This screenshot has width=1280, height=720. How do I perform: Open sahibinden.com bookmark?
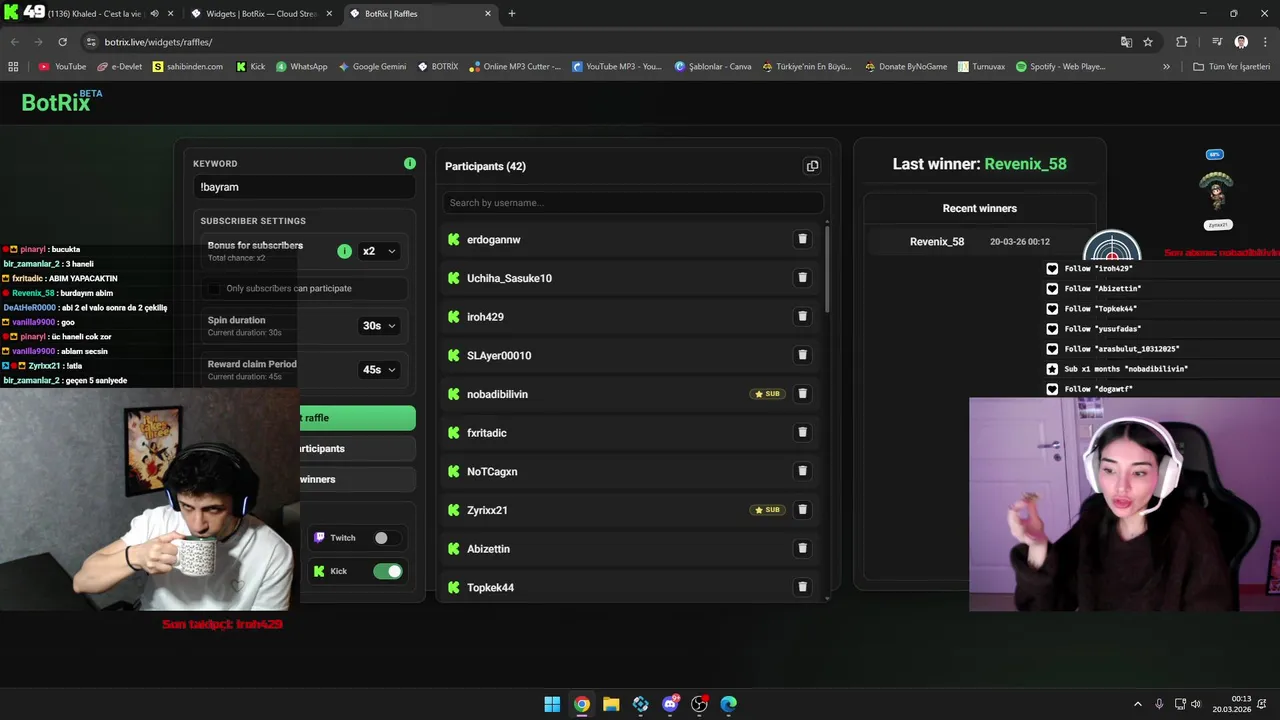pos(188,67)
